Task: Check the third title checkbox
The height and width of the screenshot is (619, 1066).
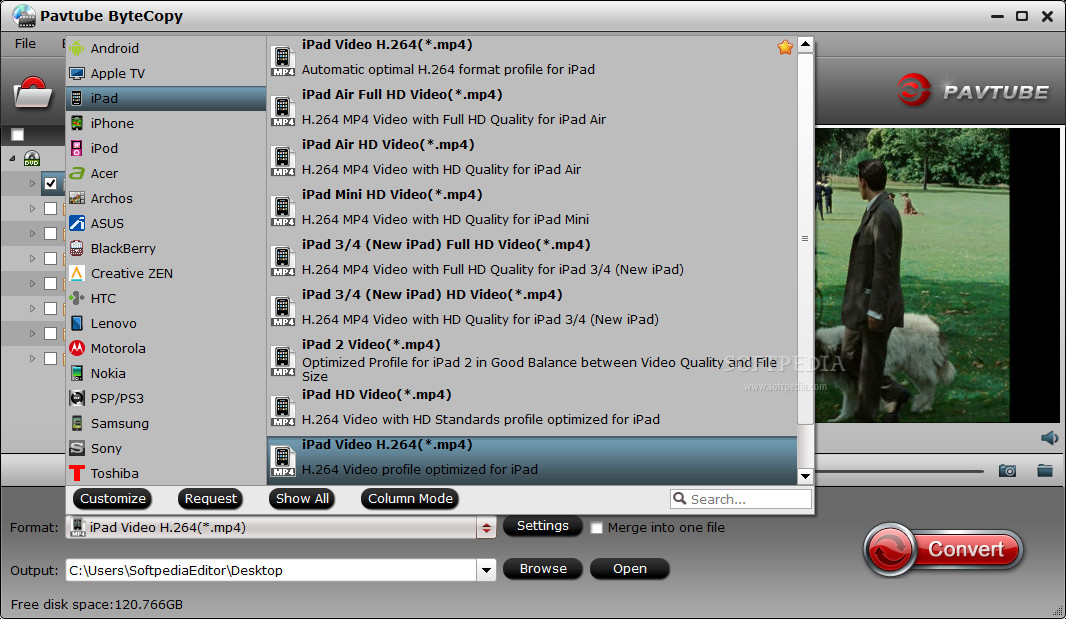Action: click(50, 233)
